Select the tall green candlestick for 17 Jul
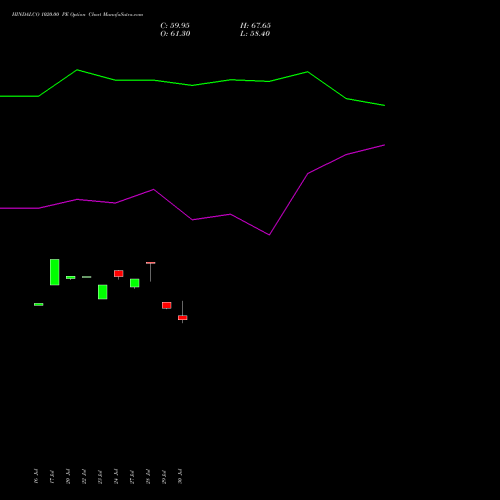 tap(55, 272)
